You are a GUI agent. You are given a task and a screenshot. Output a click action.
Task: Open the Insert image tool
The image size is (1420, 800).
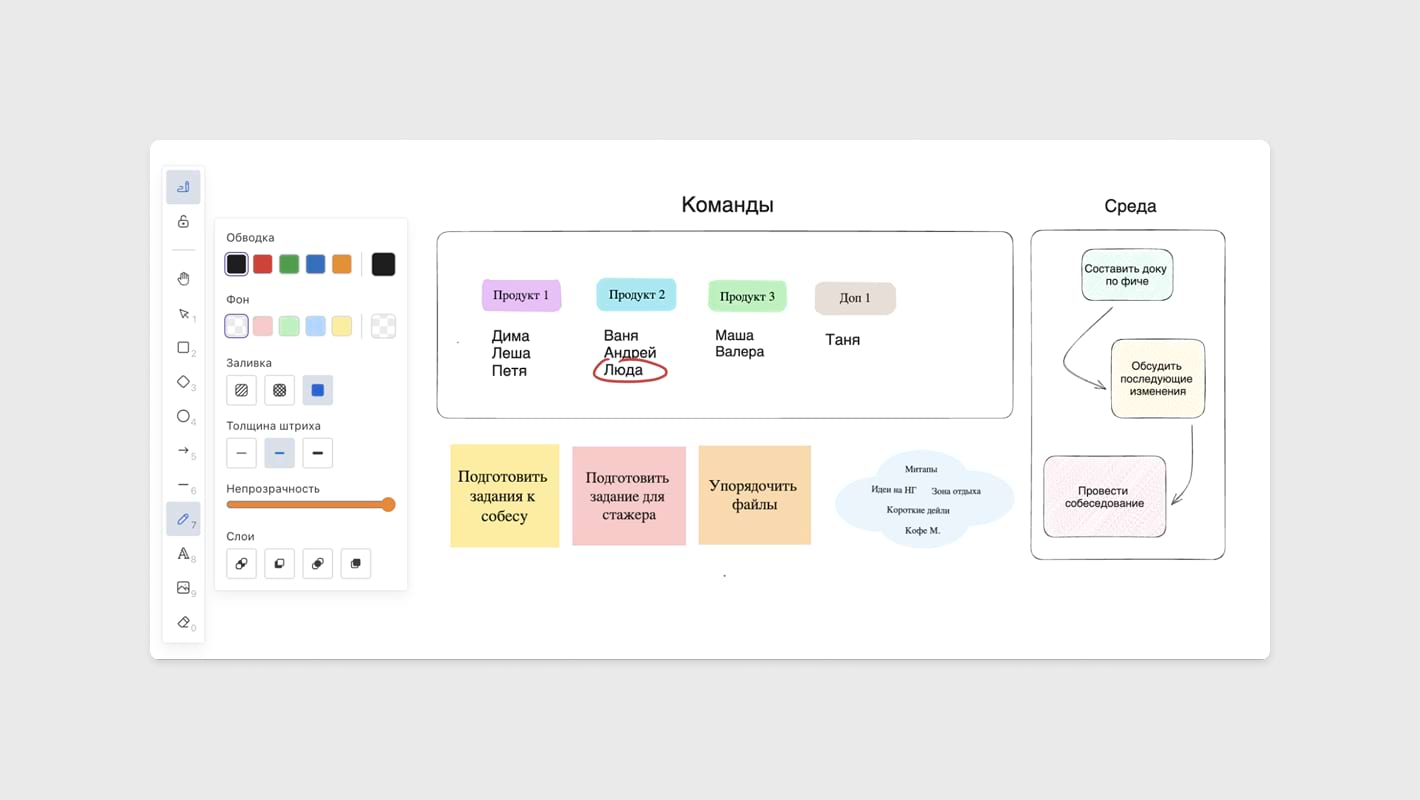click(183, 588)
